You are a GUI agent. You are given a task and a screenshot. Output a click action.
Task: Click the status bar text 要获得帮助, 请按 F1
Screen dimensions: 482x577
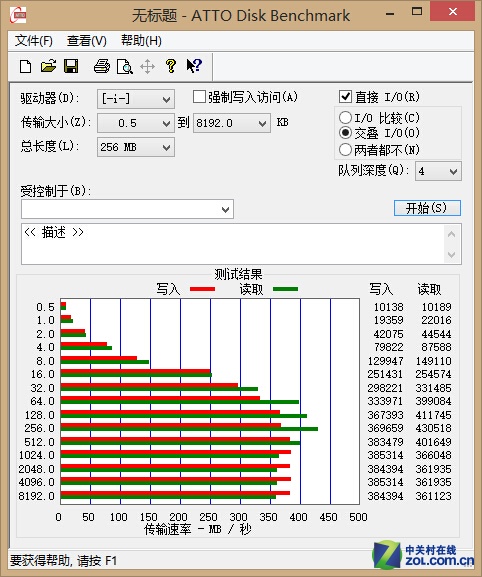click(63, 560)
